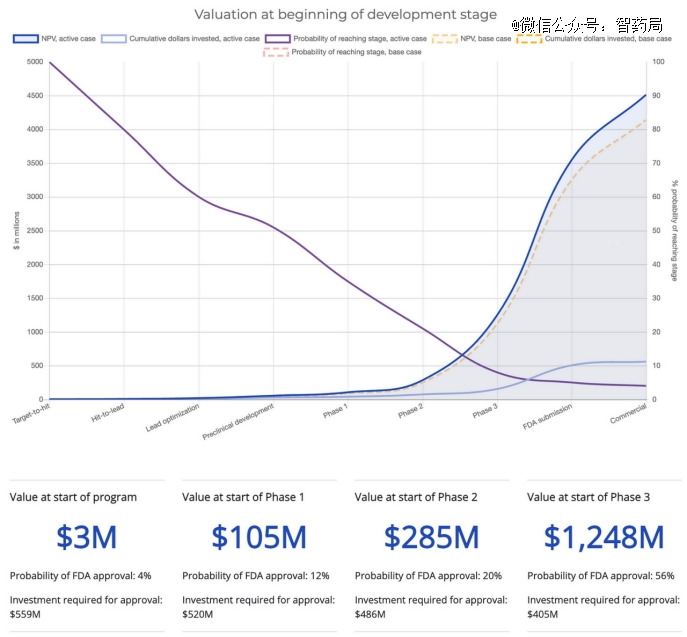Toggle Probability of reaching stage, base case swatch
This screenshot has width=687, height=637.
276,52
